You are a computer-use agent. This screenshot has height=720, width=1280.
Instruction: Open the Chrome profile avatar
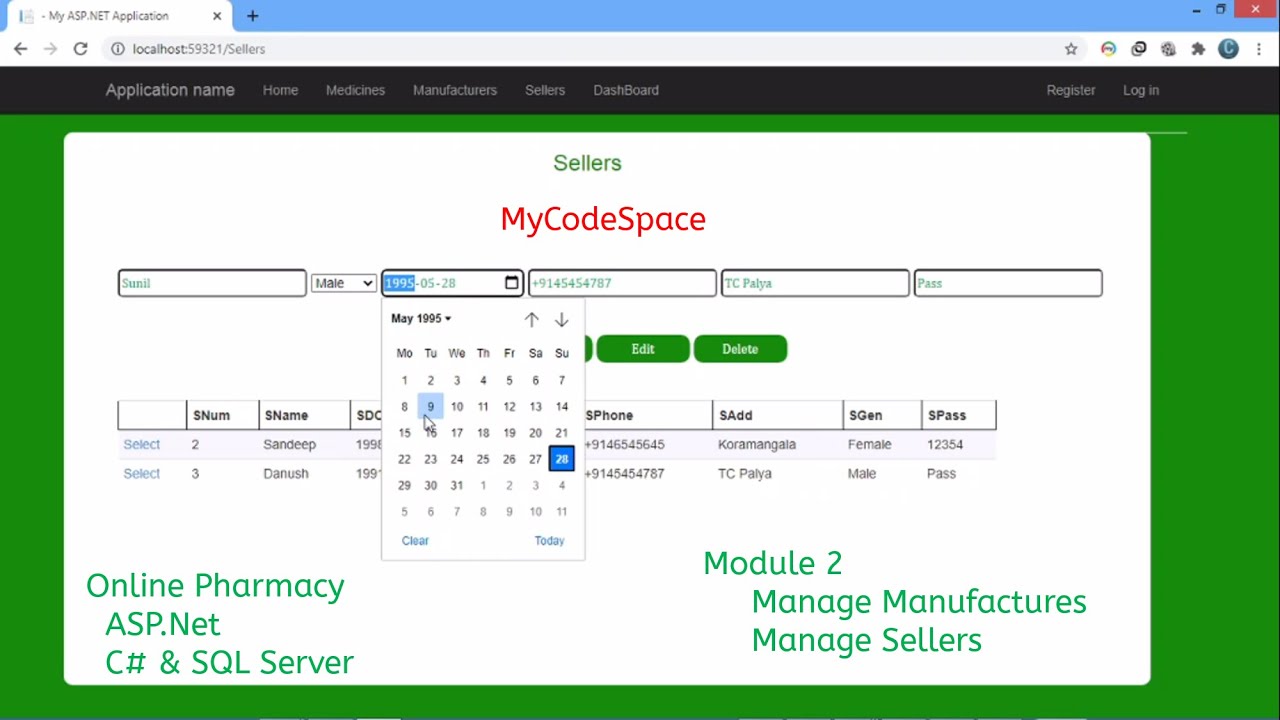[x=1229, y=49]
